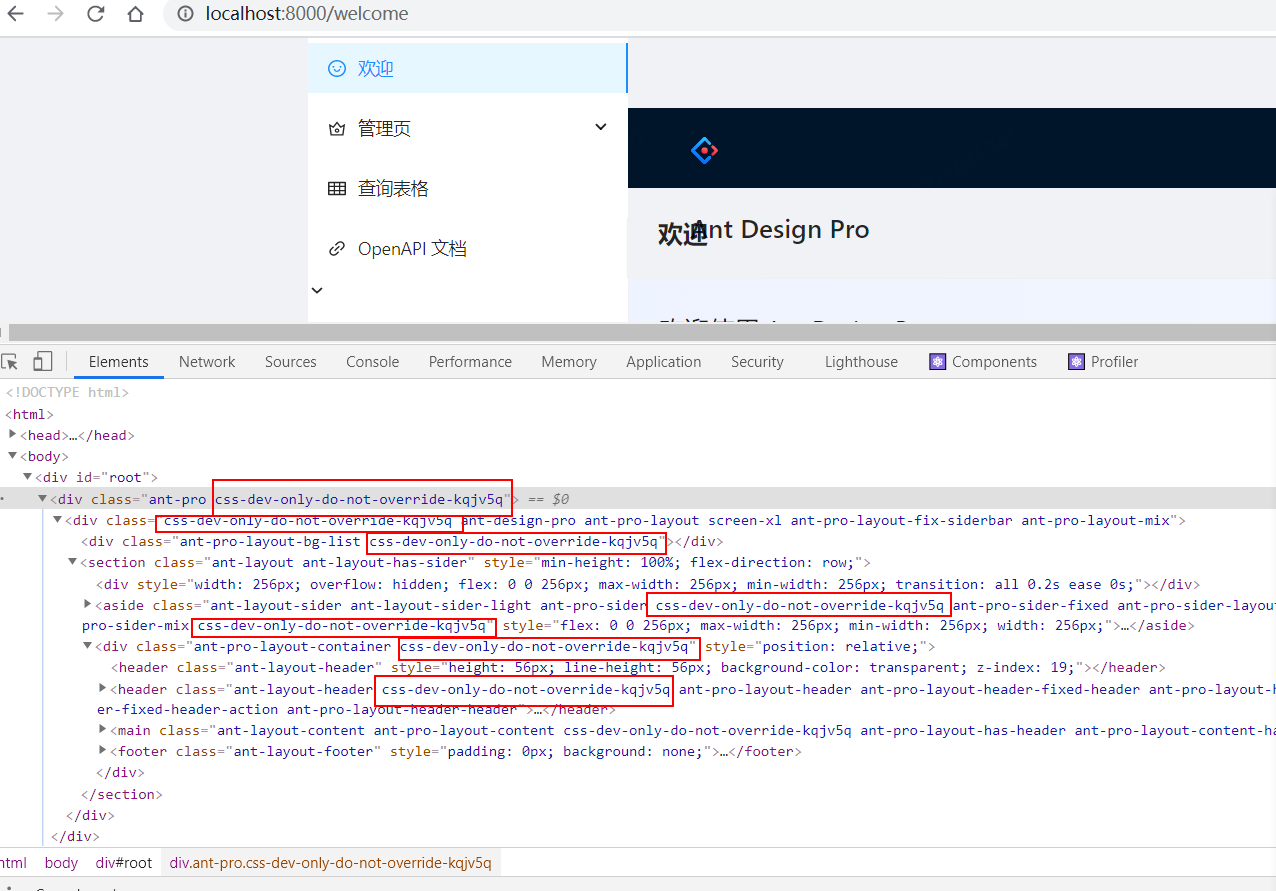Screen dimensions: 1276x891
Task: Collapse the body node triangle
Action: [12, 456]
